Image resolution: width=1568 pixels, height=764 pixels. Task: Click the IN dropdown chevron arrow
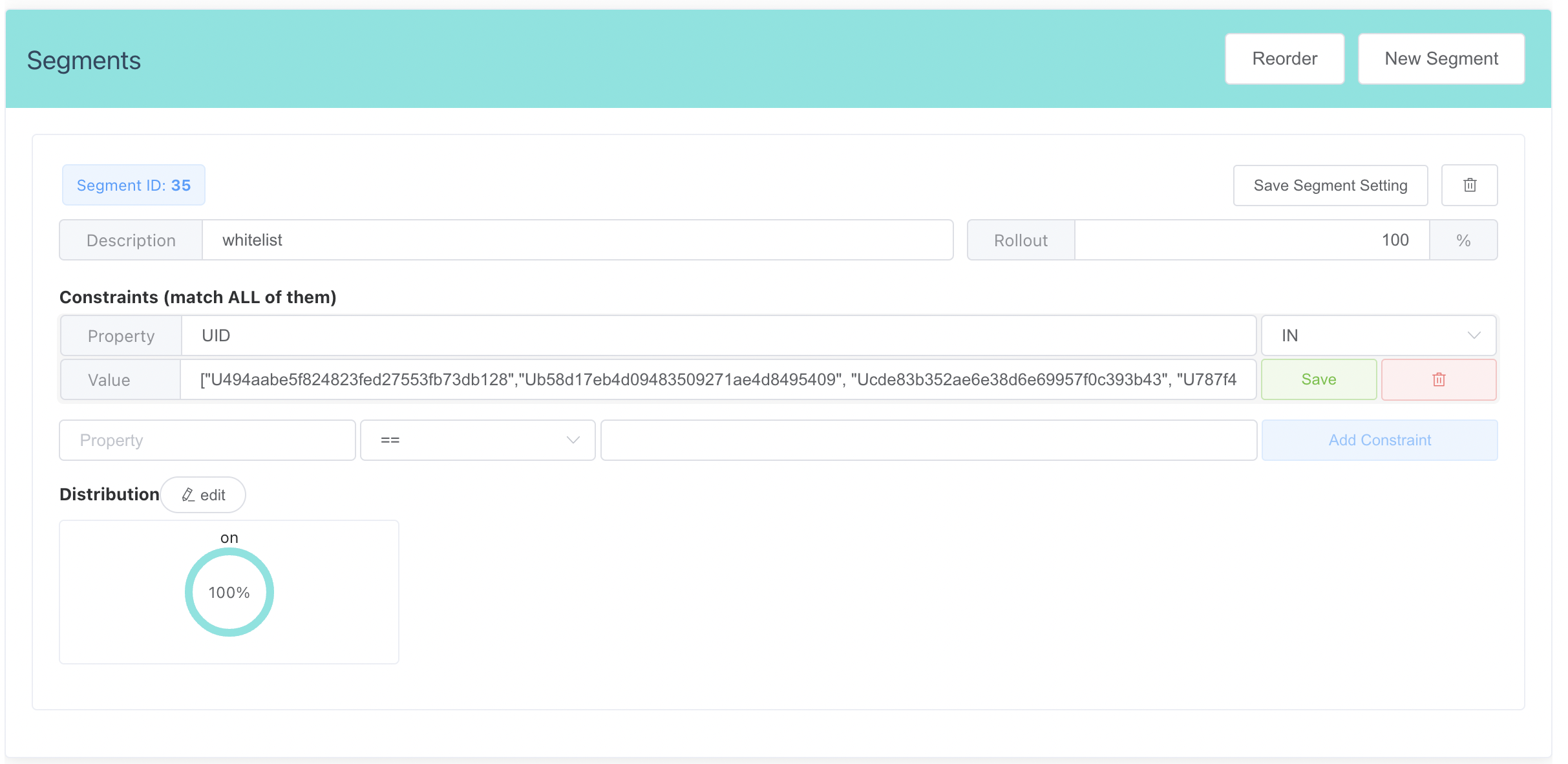pos(1474,335)
